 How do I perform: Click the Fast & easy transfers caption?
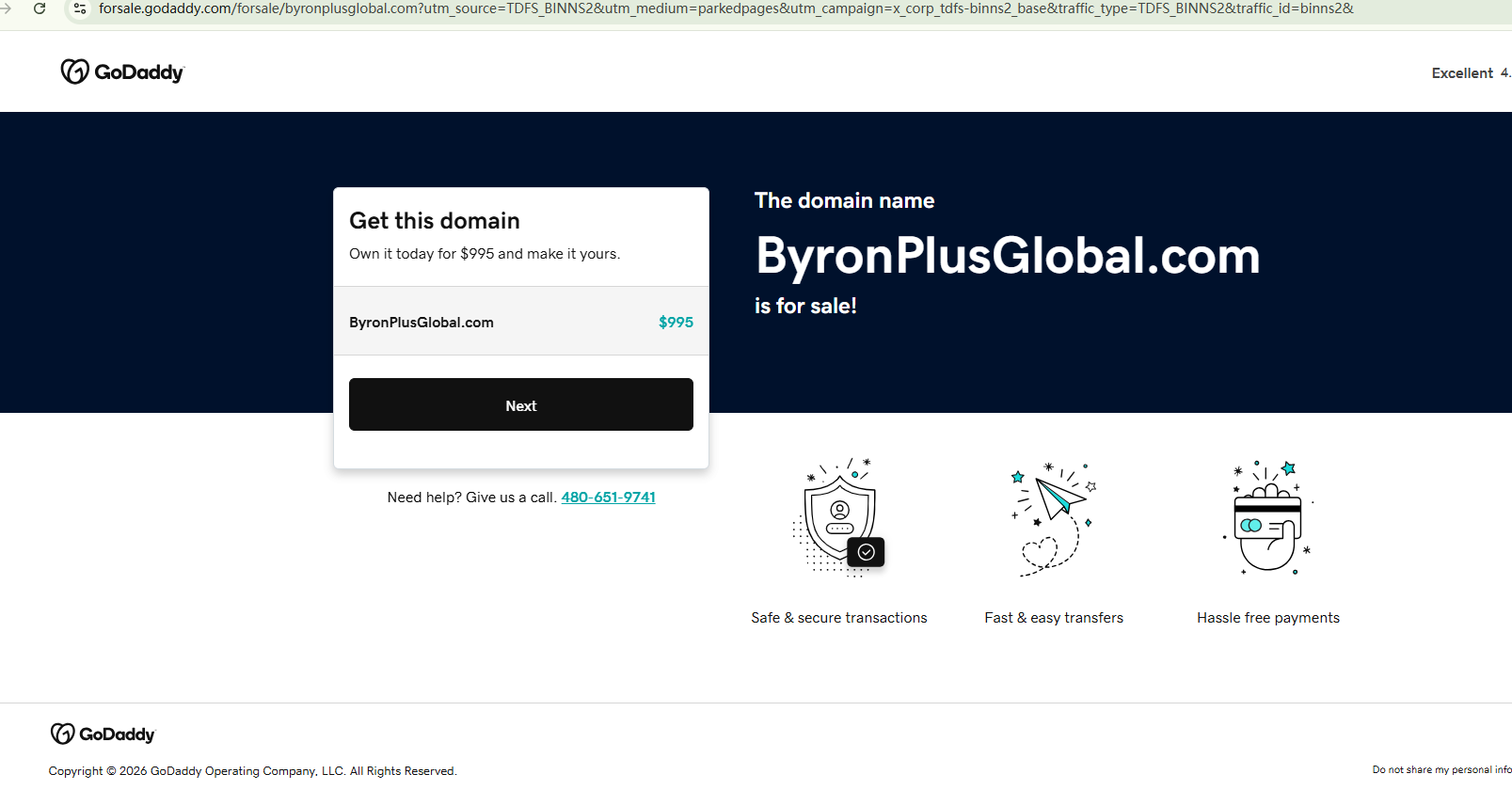click(x=1054, y=618)
